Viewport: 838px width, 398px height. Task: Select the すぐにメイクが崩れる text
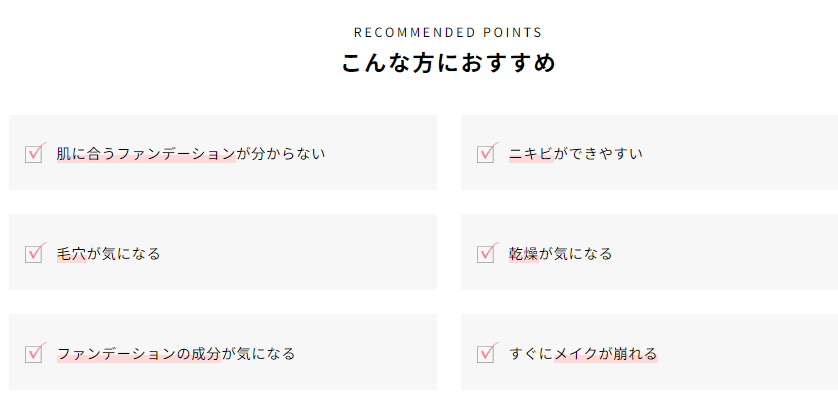(x=583, y=354)
